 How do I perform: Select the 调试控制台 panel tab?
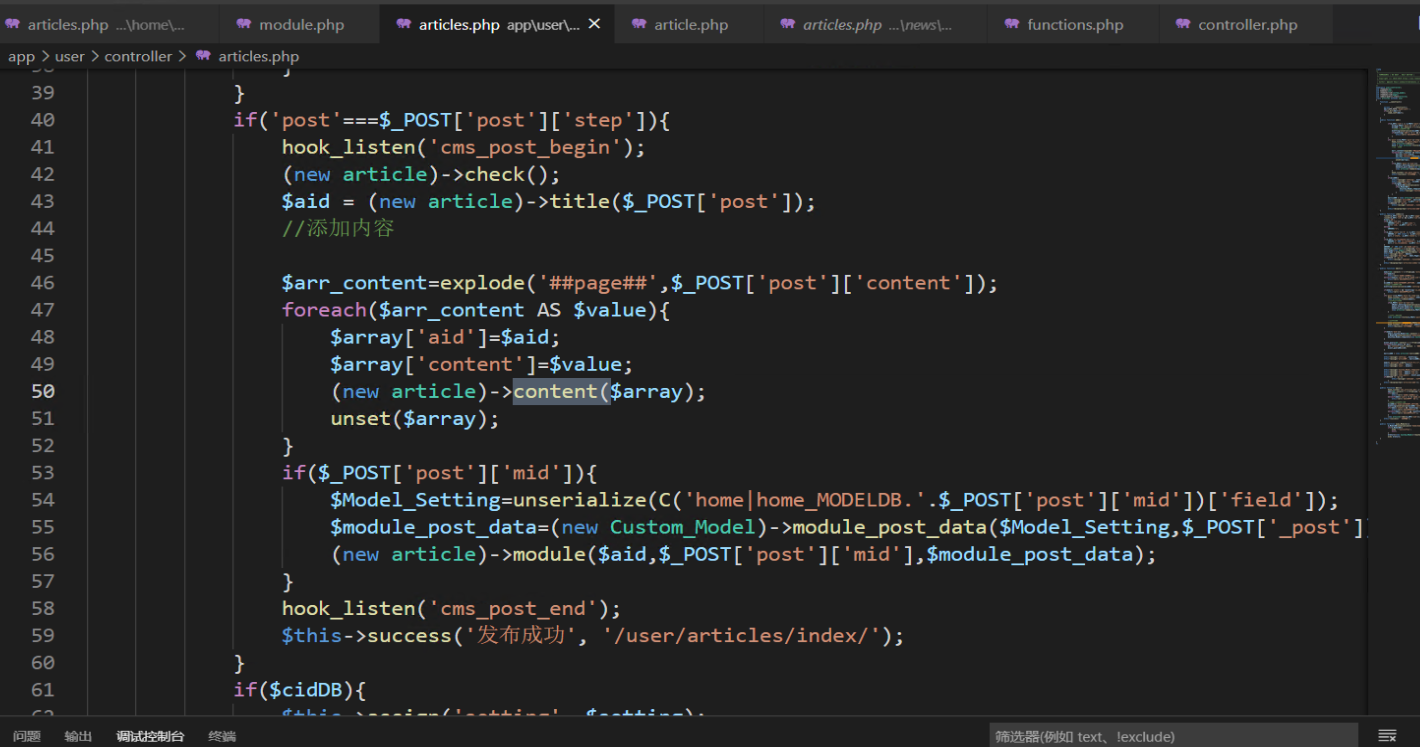pyautogui.click(x=150, y=736)
